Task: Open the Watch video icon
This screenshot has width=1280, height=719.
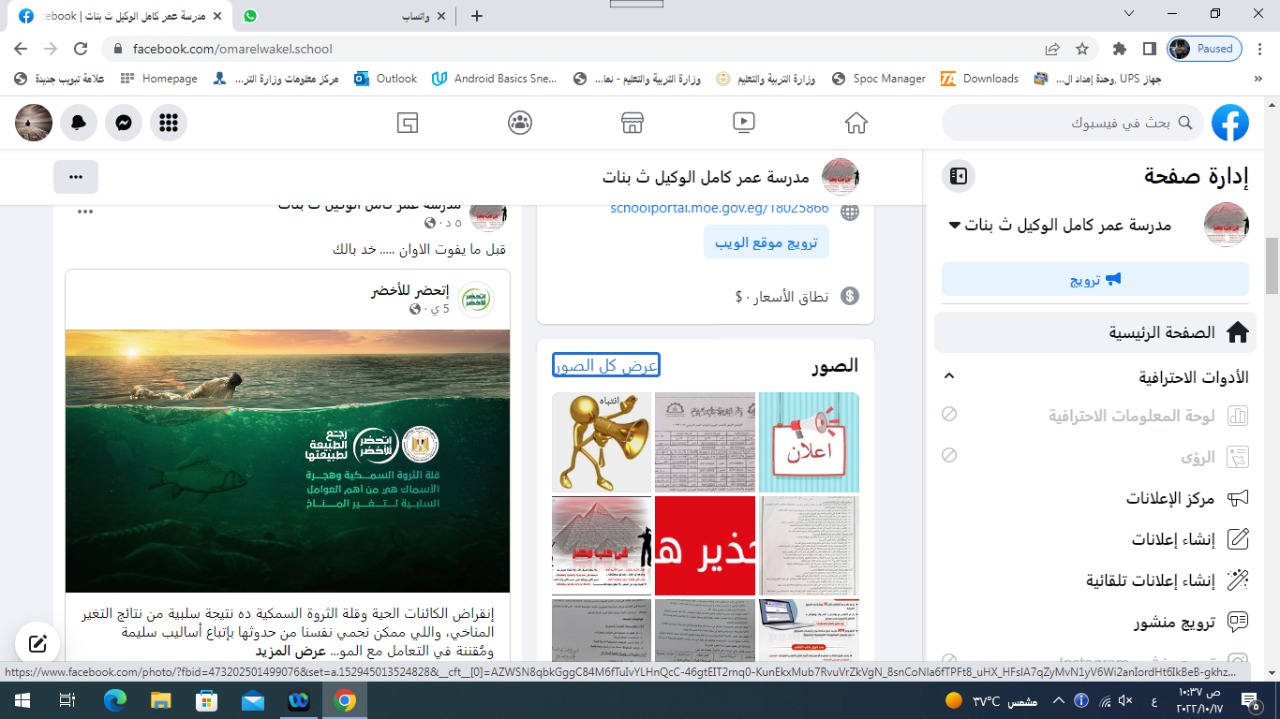Action: coord(743,123)
